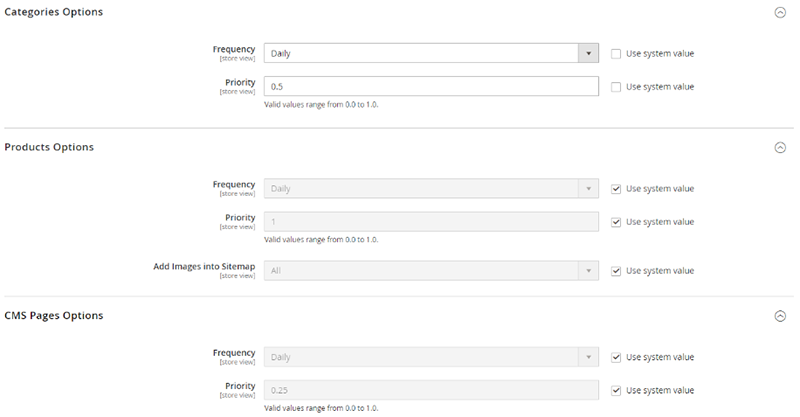The width and height of the screenshot is (800, 417).
Task: Uncheck Use system value for CMS Priority
Action: 616,390
